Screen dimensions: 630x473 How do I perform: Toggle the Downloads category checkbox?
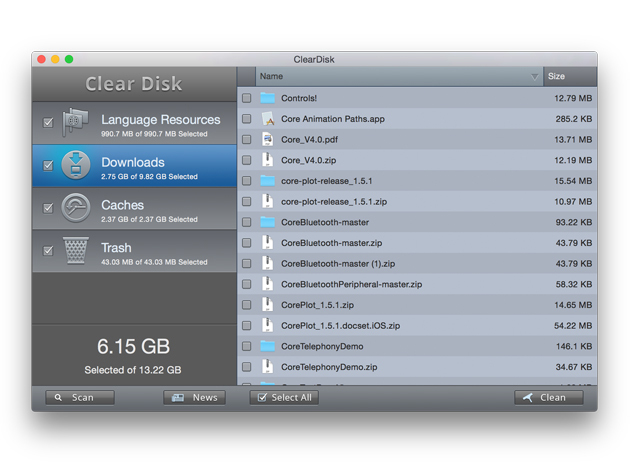tap(48, 165)
